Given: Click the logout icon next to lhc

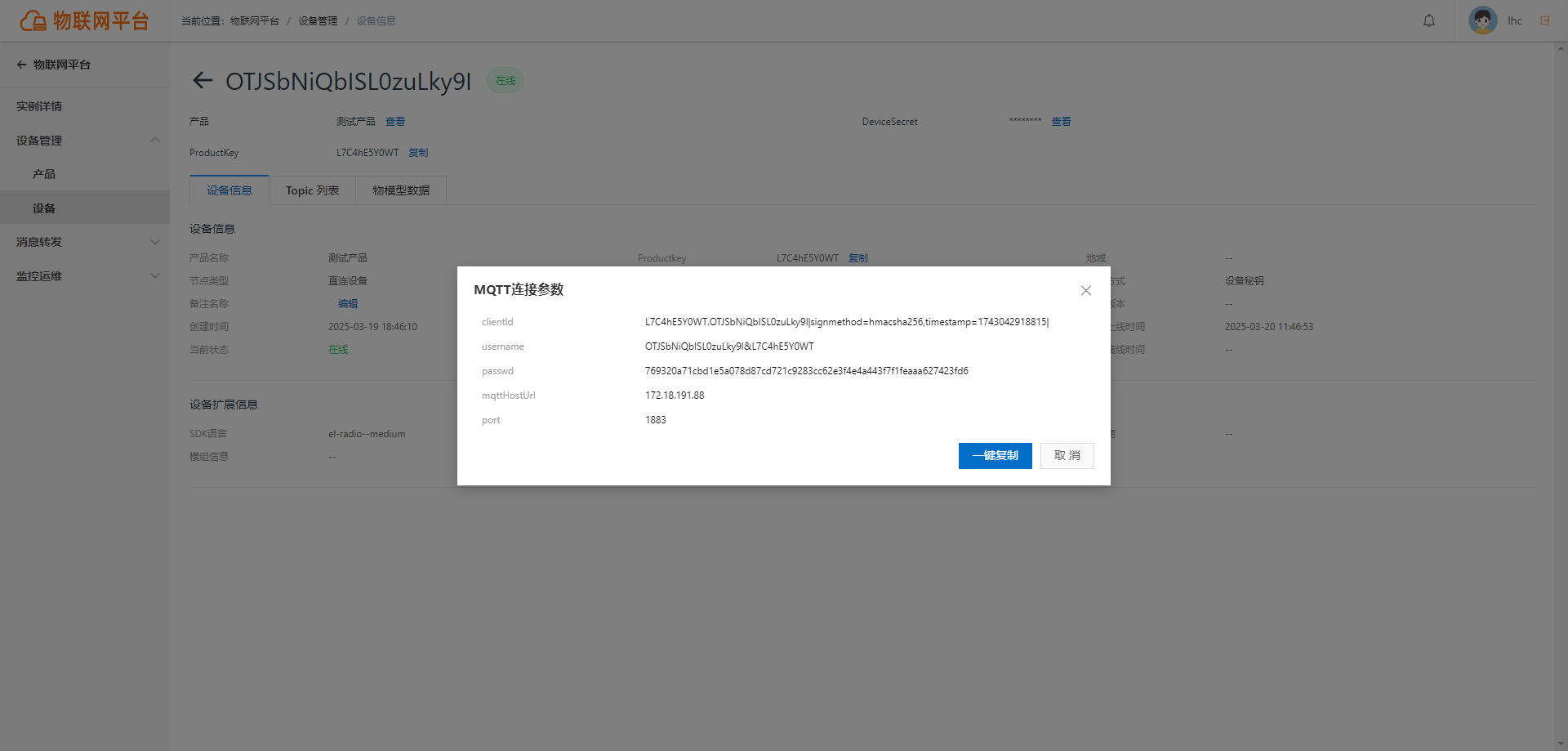Looking at the screenshot, I should [1544, 20].
